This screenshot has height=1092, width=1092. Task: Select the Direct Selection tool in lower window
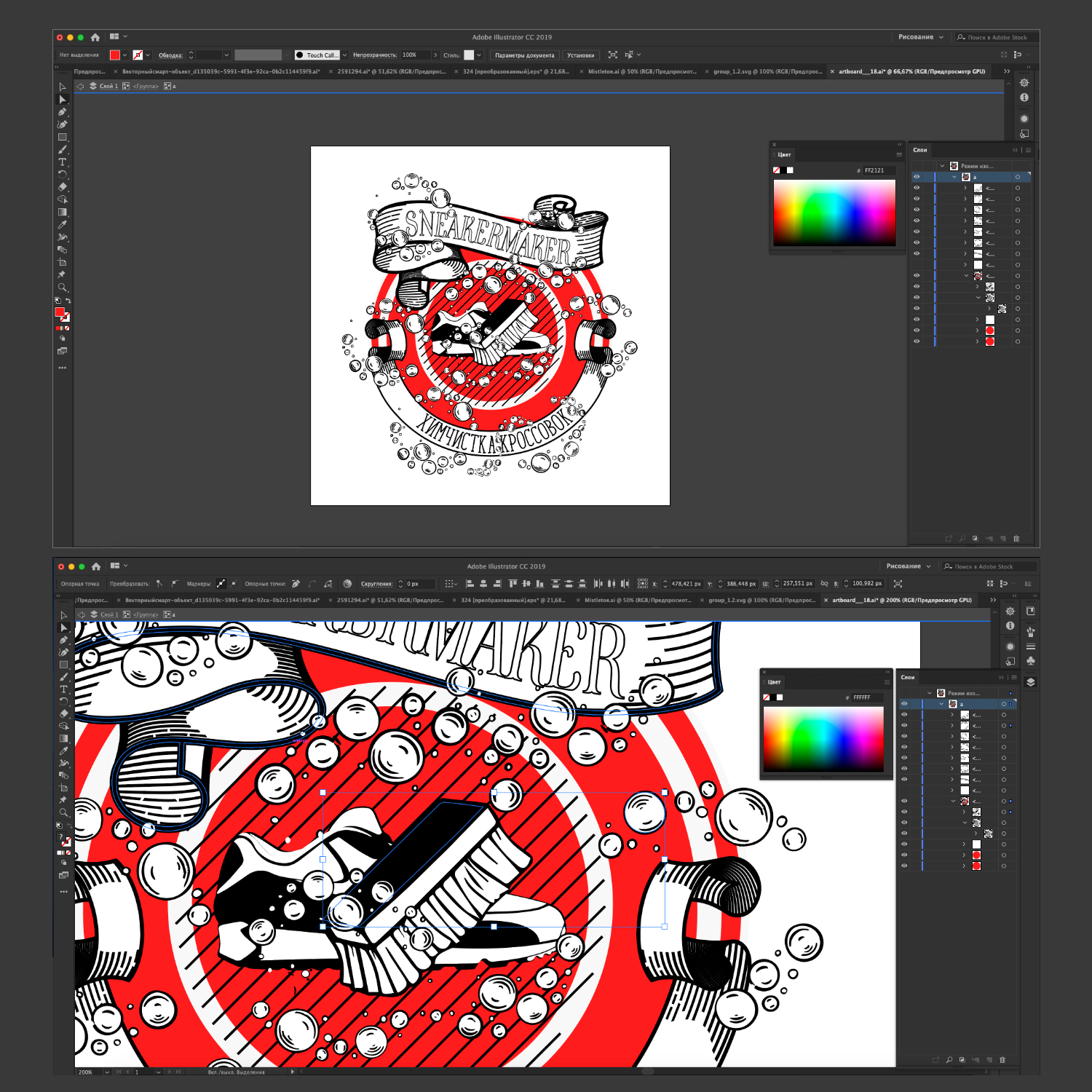click(64, 628)
